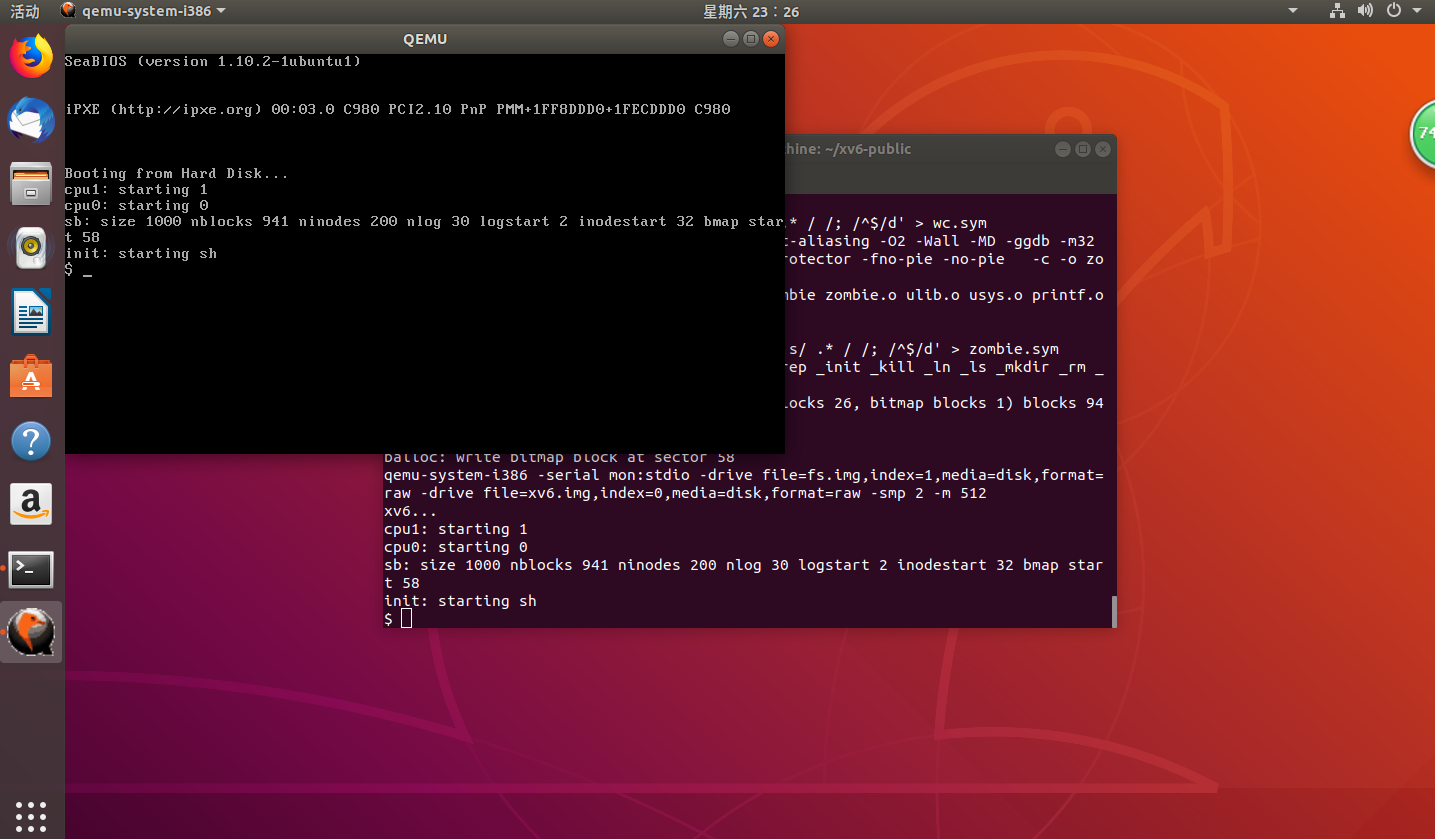Launch the Amazon shortcut
This screenshot has height=839, width=1435.
[31, 504]
